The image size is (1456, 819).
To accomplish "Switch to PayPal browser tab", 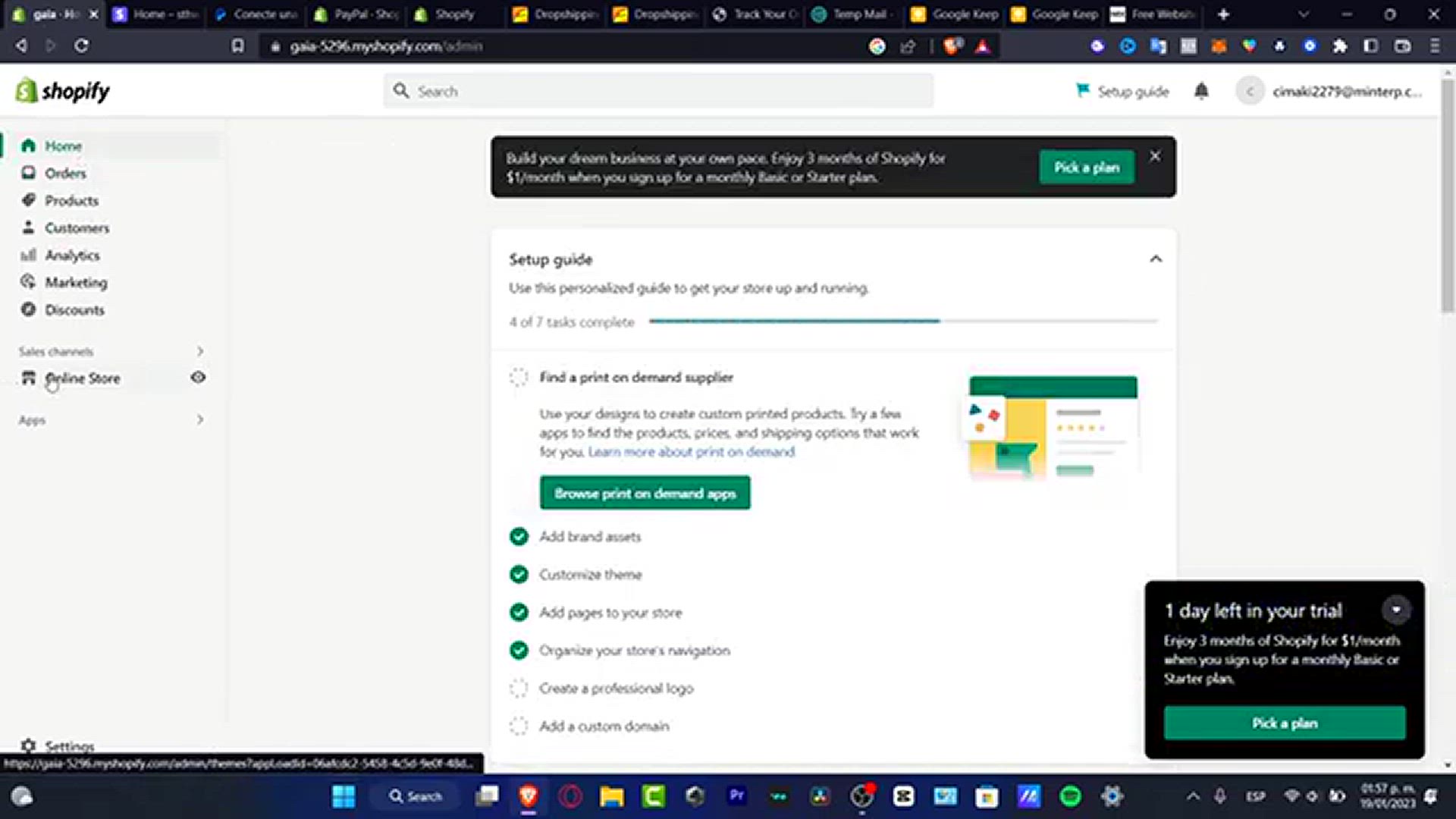I will click(357, 14).
